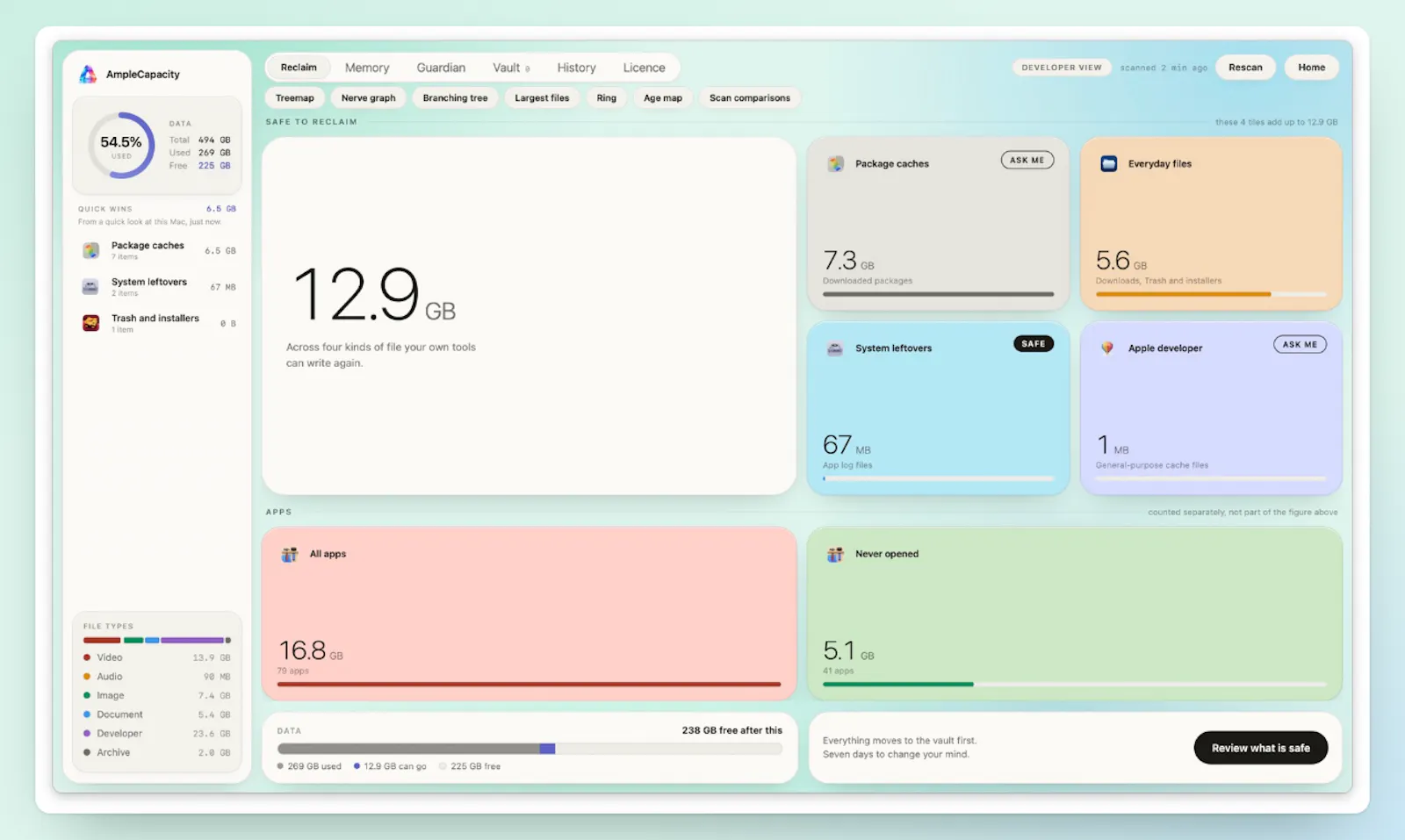
Task: Click the Everyday files tile icon
Action: click(1109, 164)
